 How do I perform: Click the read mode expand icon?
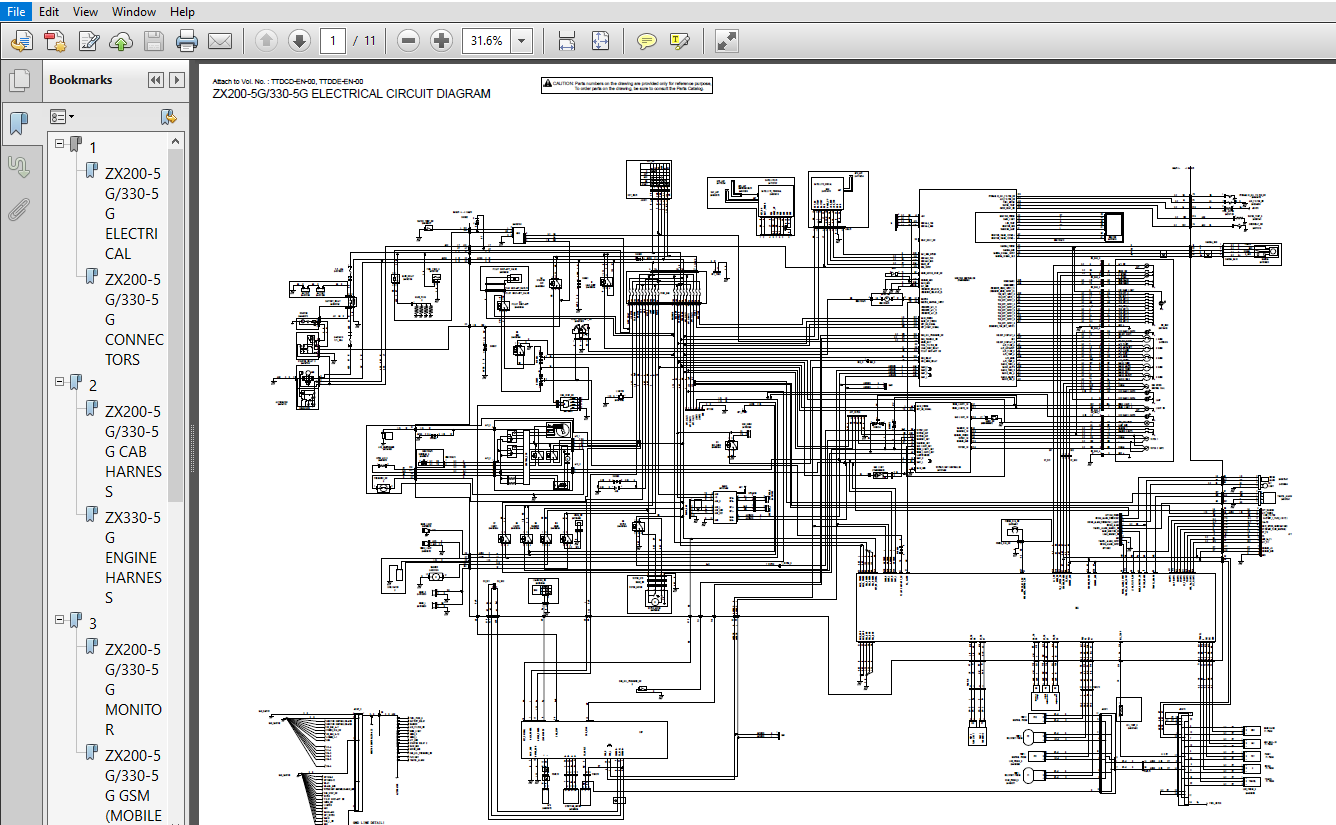[x=727, y=41]
